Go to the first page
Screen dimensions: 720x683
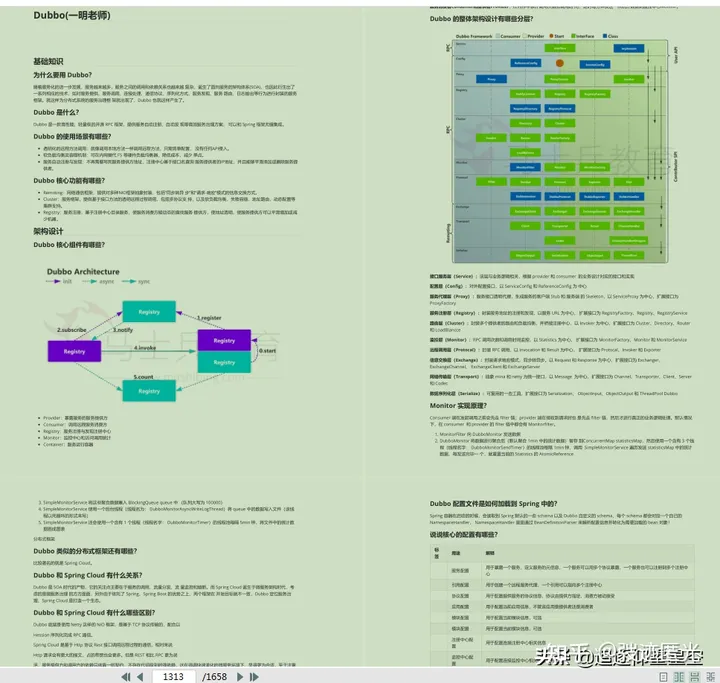(125, 677)
